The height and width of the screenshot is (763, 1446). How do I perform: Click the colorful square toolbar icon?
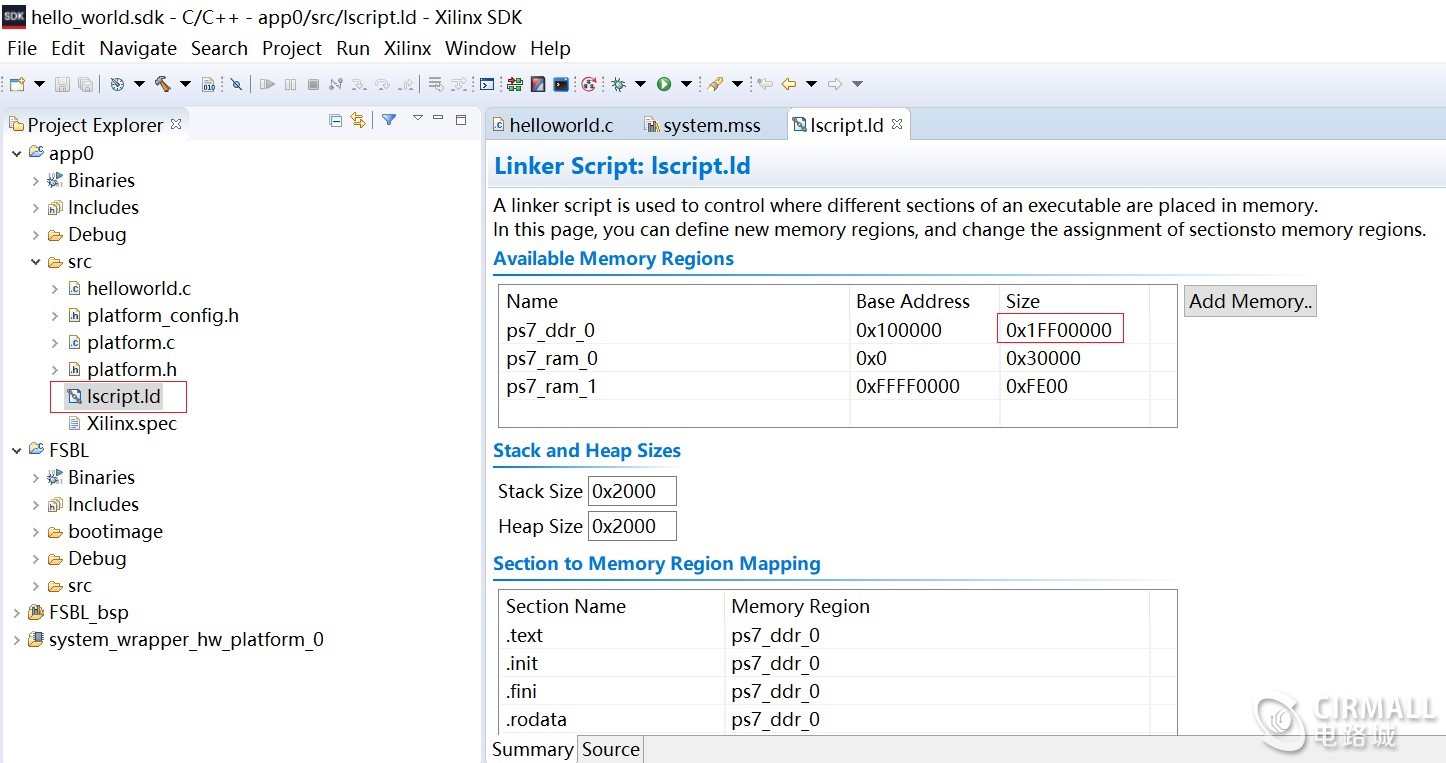click(537, 84)
